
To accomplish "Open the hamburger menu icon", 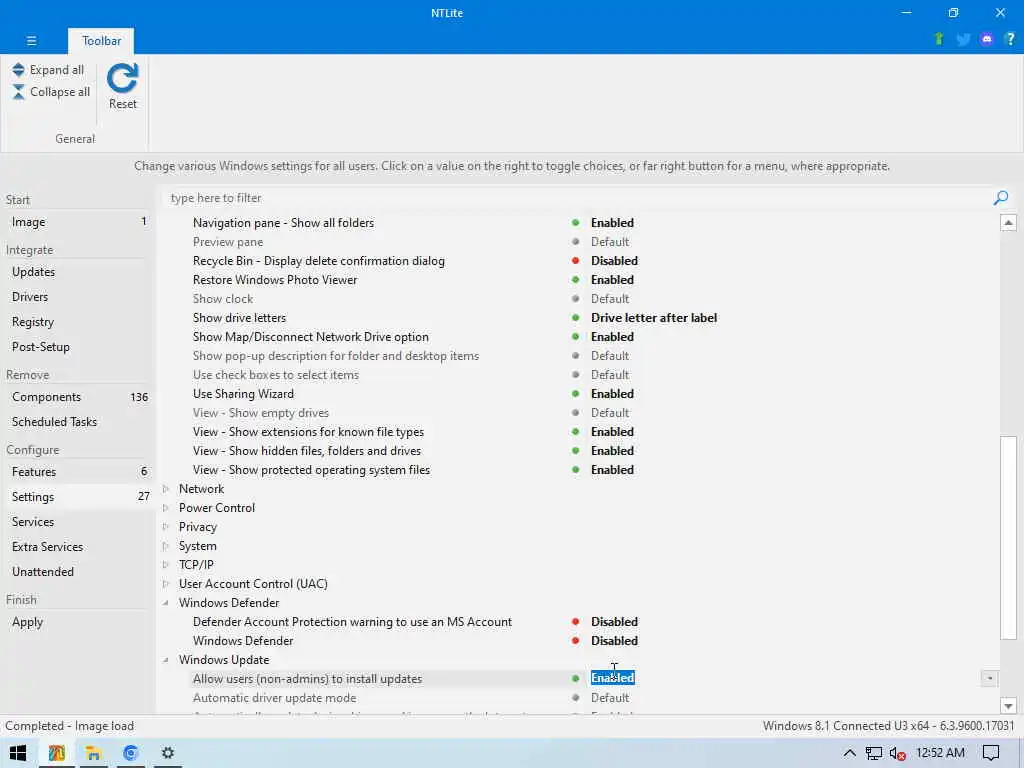I will tap(31, 40).
